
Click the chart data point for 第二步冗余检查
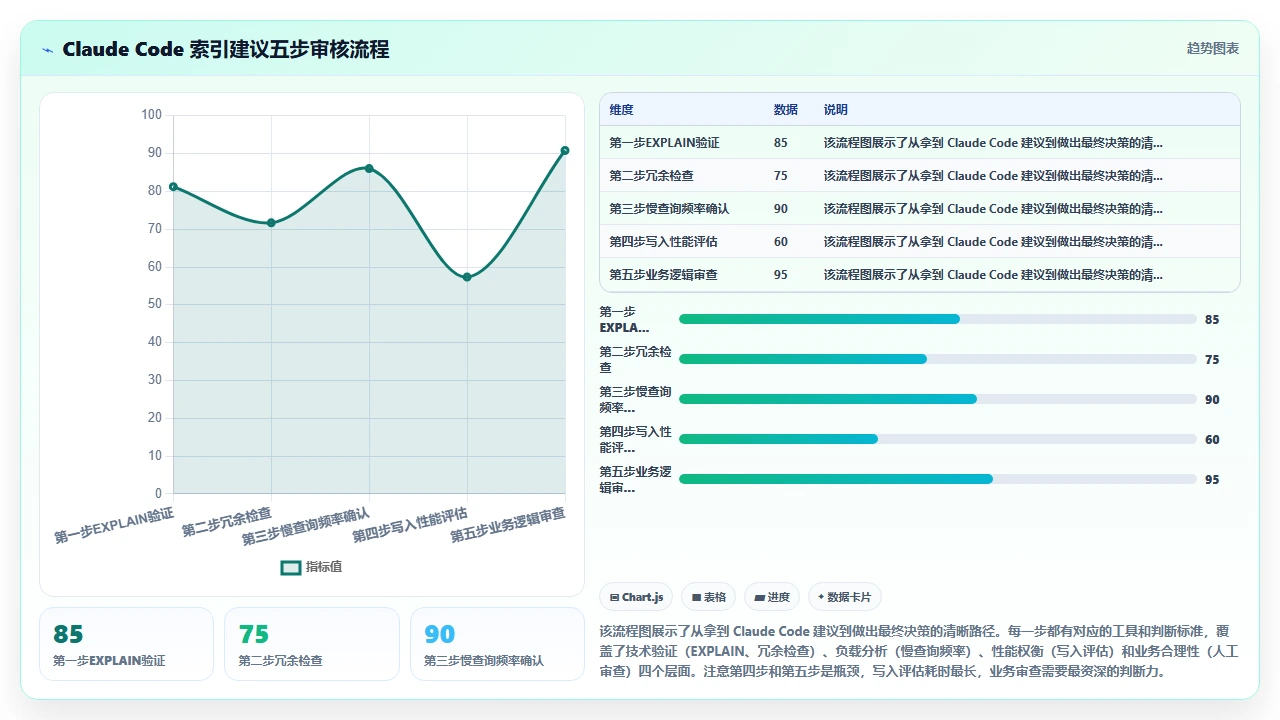pyautogui.click(x=271, y=223)
